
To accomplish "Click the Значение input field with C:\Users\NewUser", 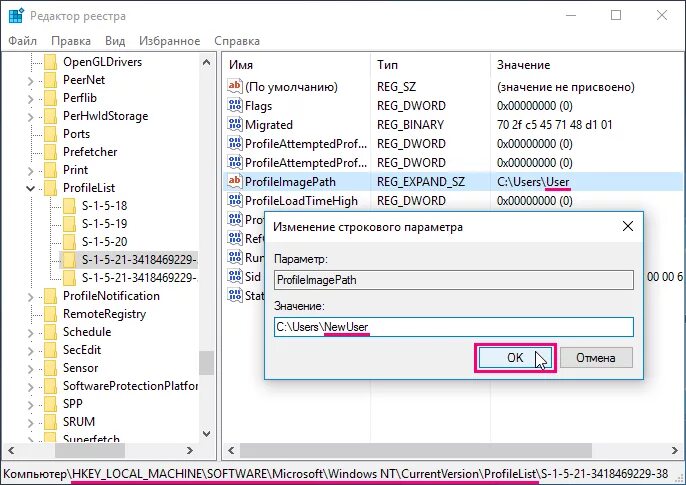I will pos(454,327).
